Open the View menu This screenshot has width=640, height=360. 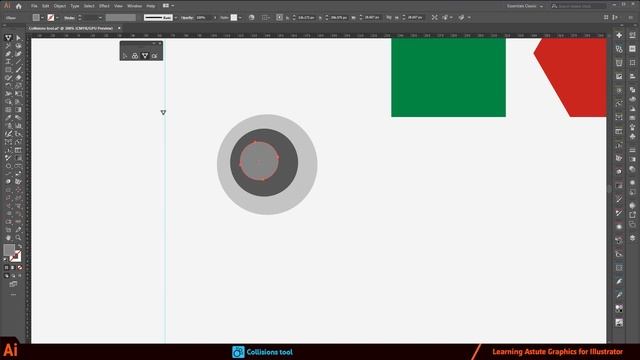point(118,6)
